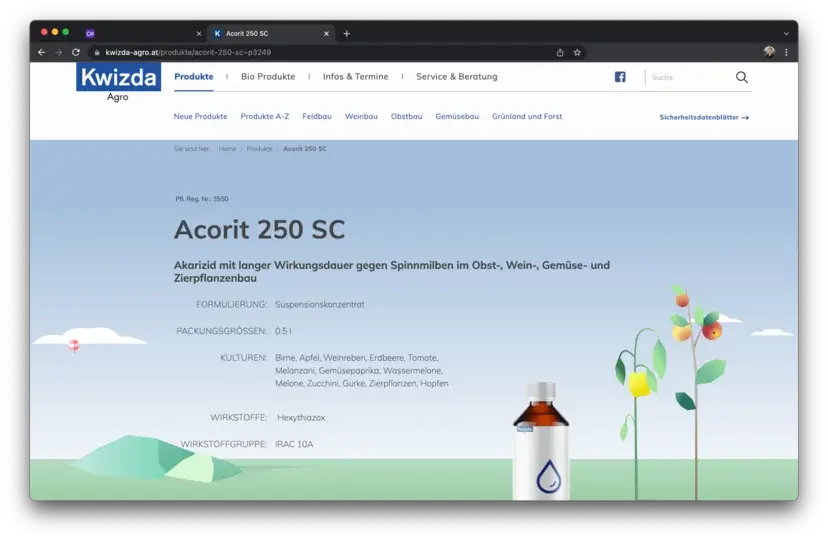Open the browser three-dot menu
The width and height of the screenshot is (828, 540).
pyautogui.click(x=786, y=52)
